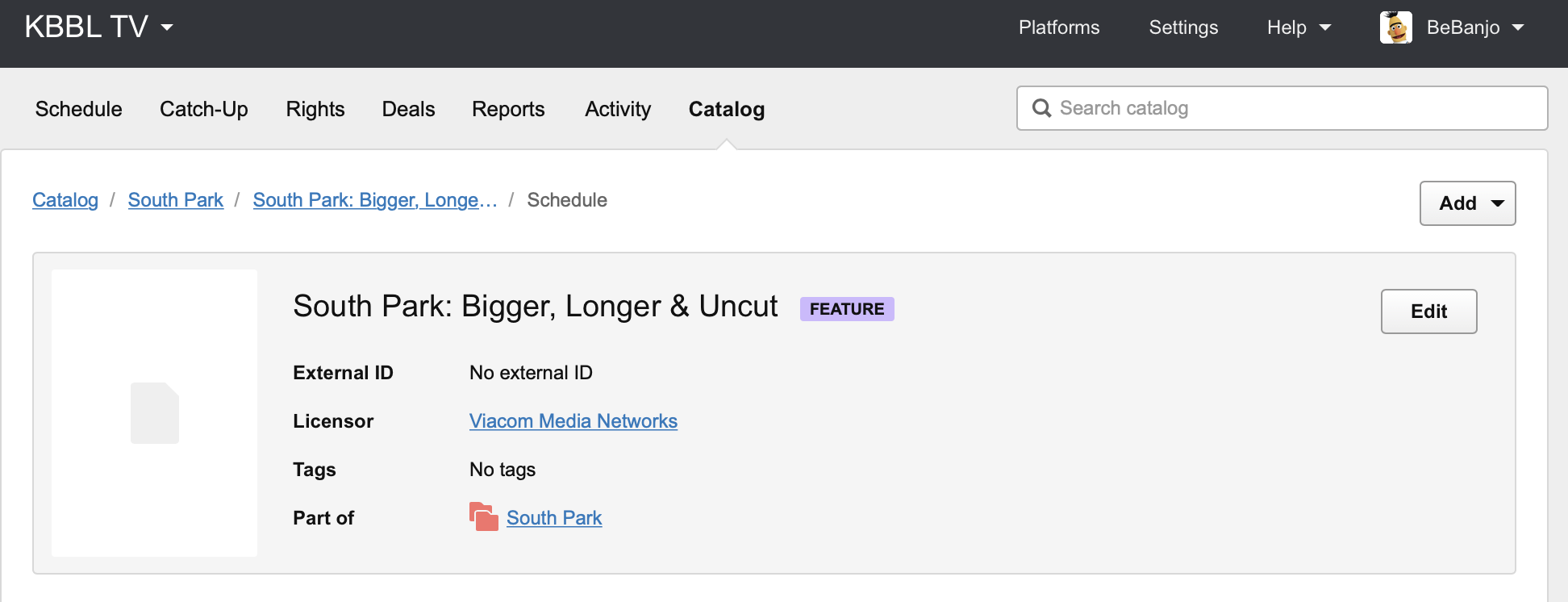Click the red South Park folder icon

[x=483, y=517]
